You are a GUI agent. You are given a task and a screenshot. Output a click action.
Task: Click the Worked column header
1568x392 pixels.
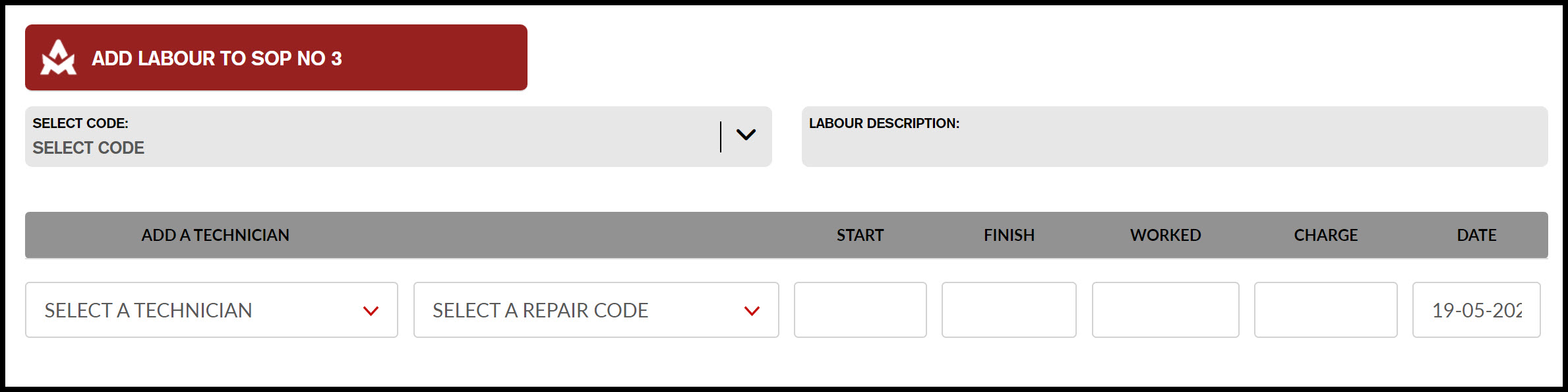[x=1166, y=236]
